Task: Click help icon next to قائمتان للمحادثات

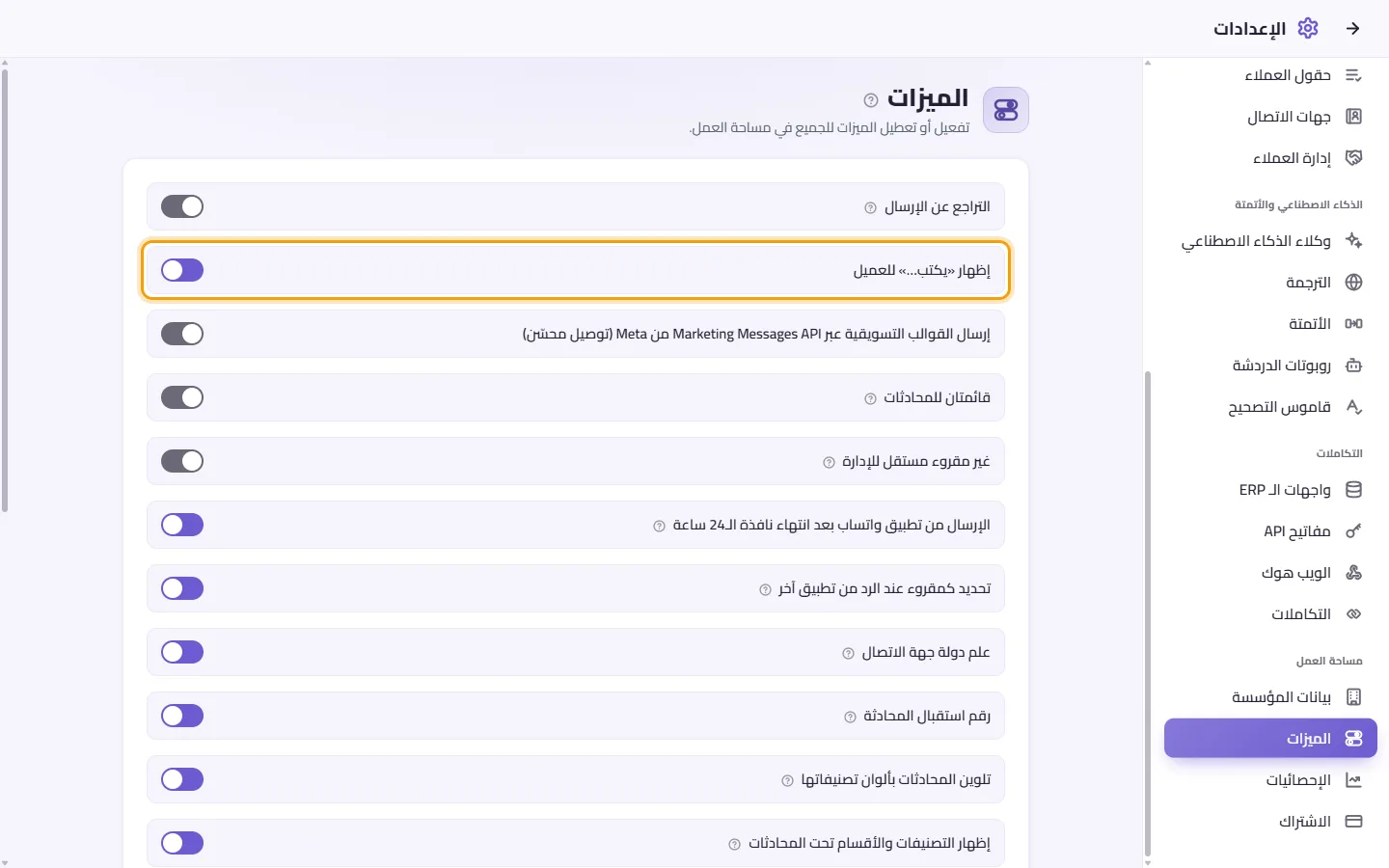Action: coord(870,398)
